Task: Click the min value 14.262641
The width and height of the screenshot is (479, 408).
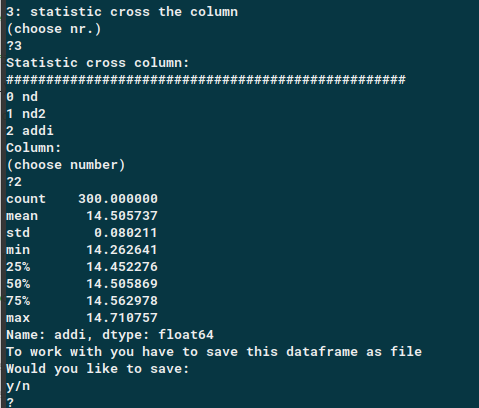Action: [x=122, y=250]
